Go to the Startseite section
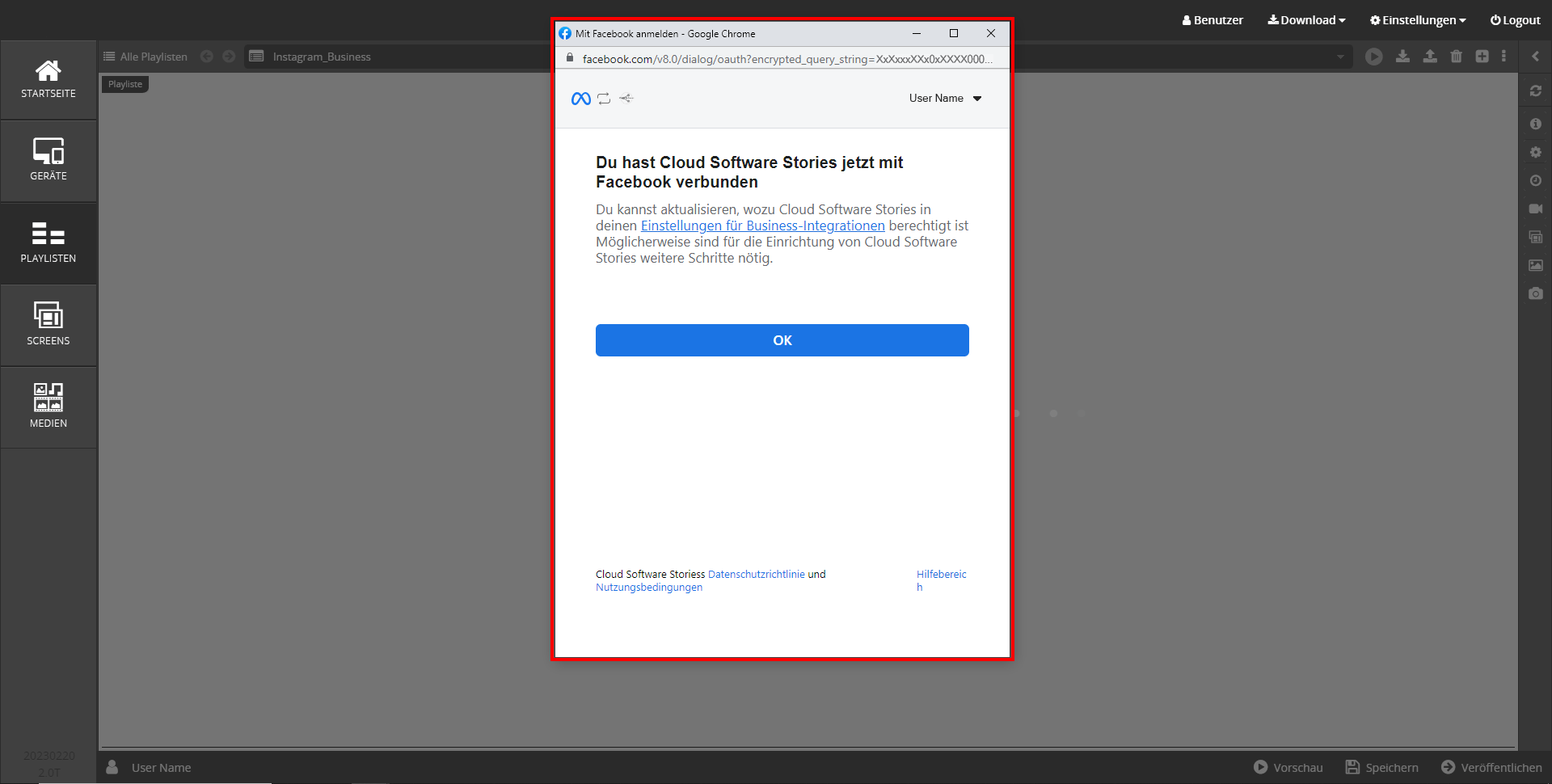This screenshot has height=784, width=1552. point(48,80)
